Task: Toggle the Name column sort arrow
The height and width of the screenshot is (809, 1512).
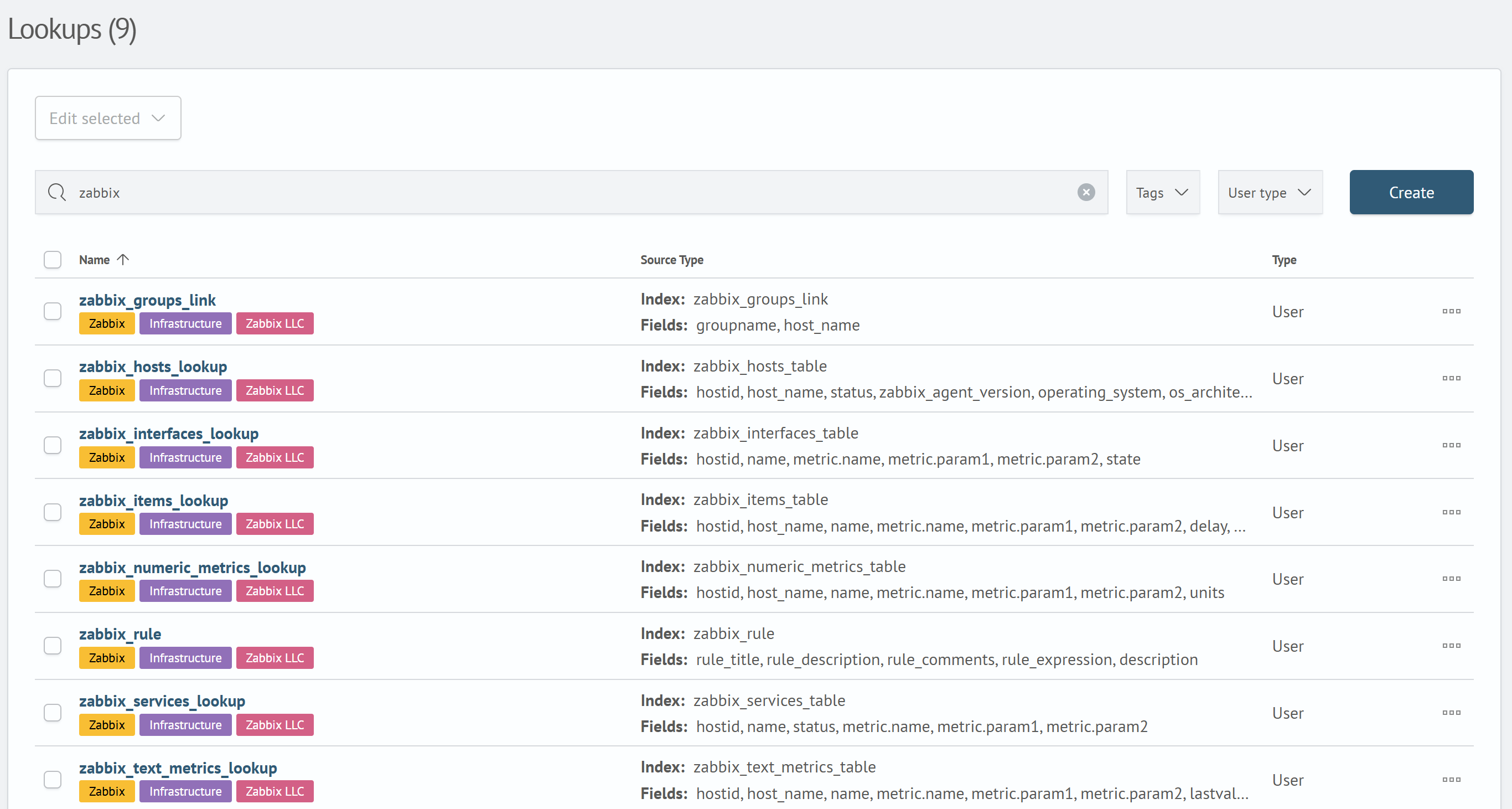Action: click(123, 259)
